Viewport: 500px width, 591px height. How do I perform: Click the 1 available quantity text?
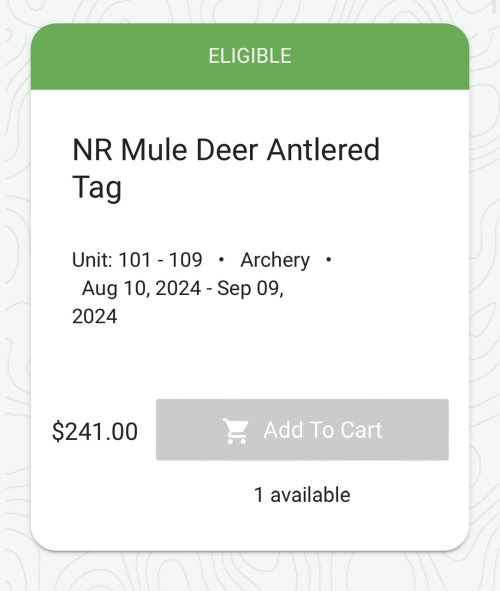pyautogui.click(x=302, y=495)
